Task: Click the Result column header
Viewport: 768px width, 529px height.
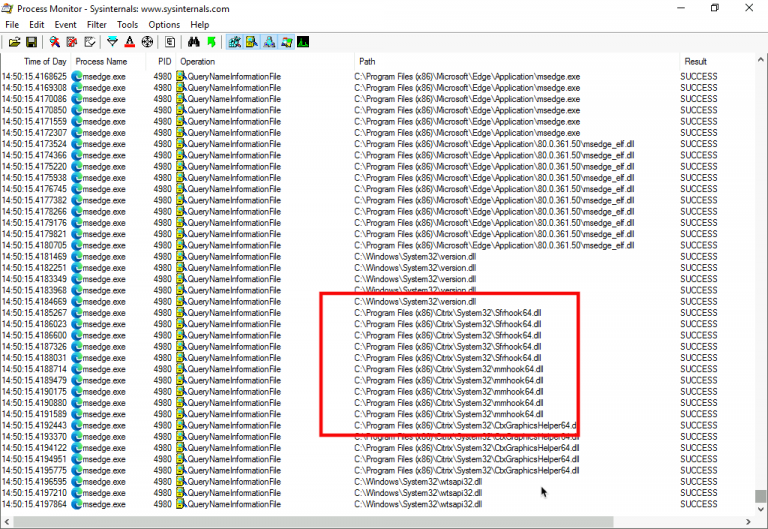Action: (695, 62)
